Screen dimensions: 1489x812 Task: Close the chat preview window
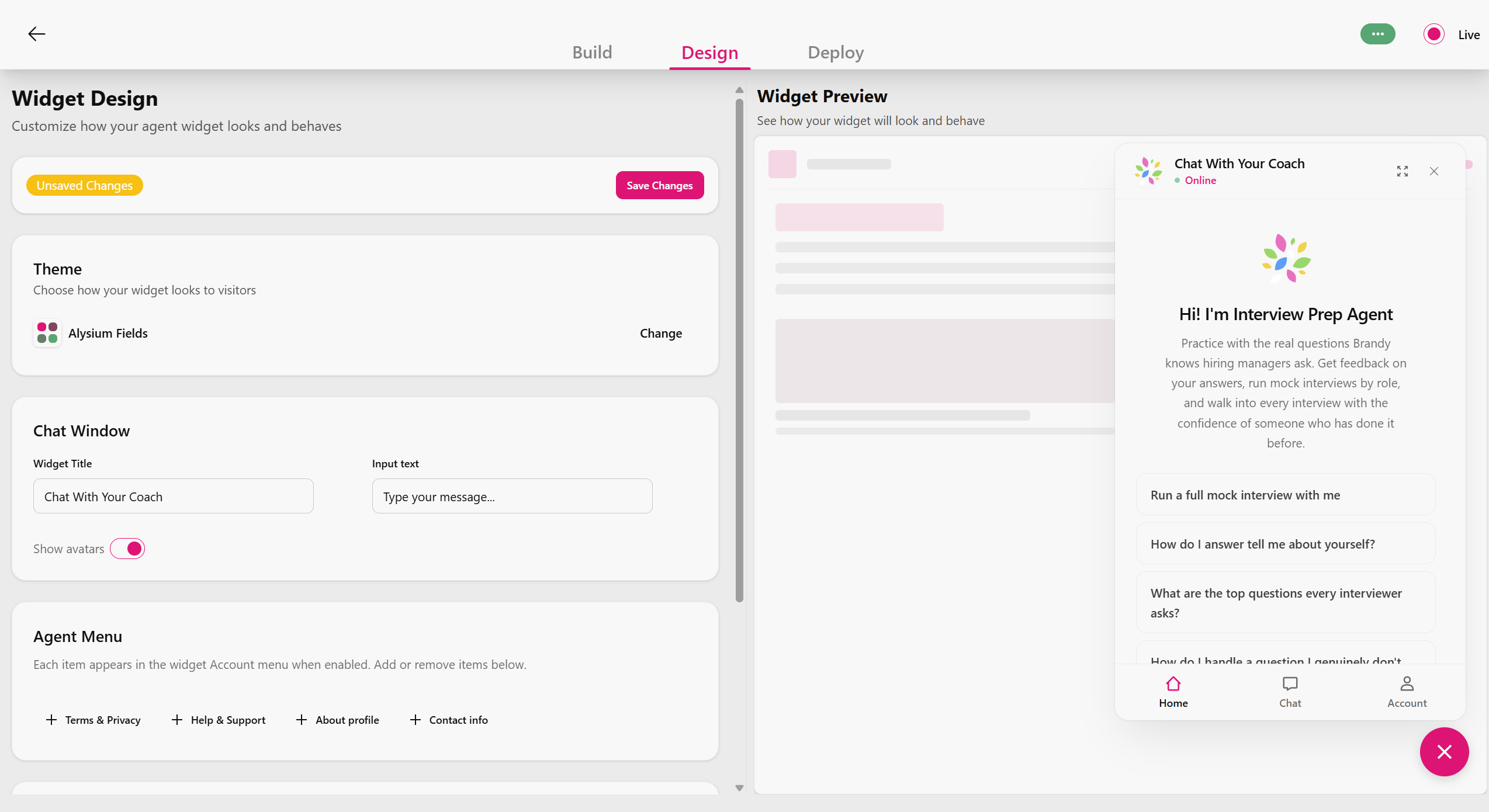[1434, 171]
